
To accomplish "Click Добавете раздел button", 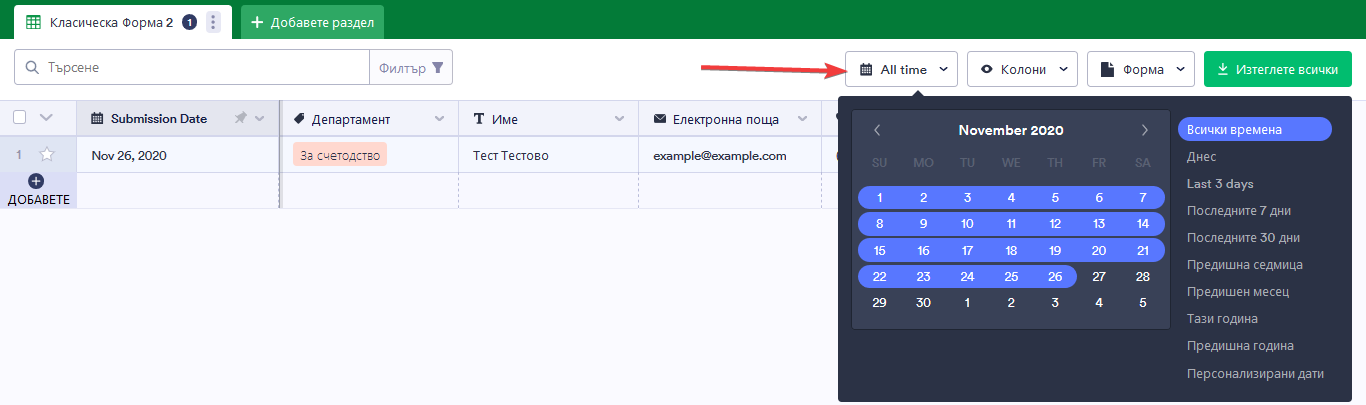I will pyautogui.click(x=312, y=22).
